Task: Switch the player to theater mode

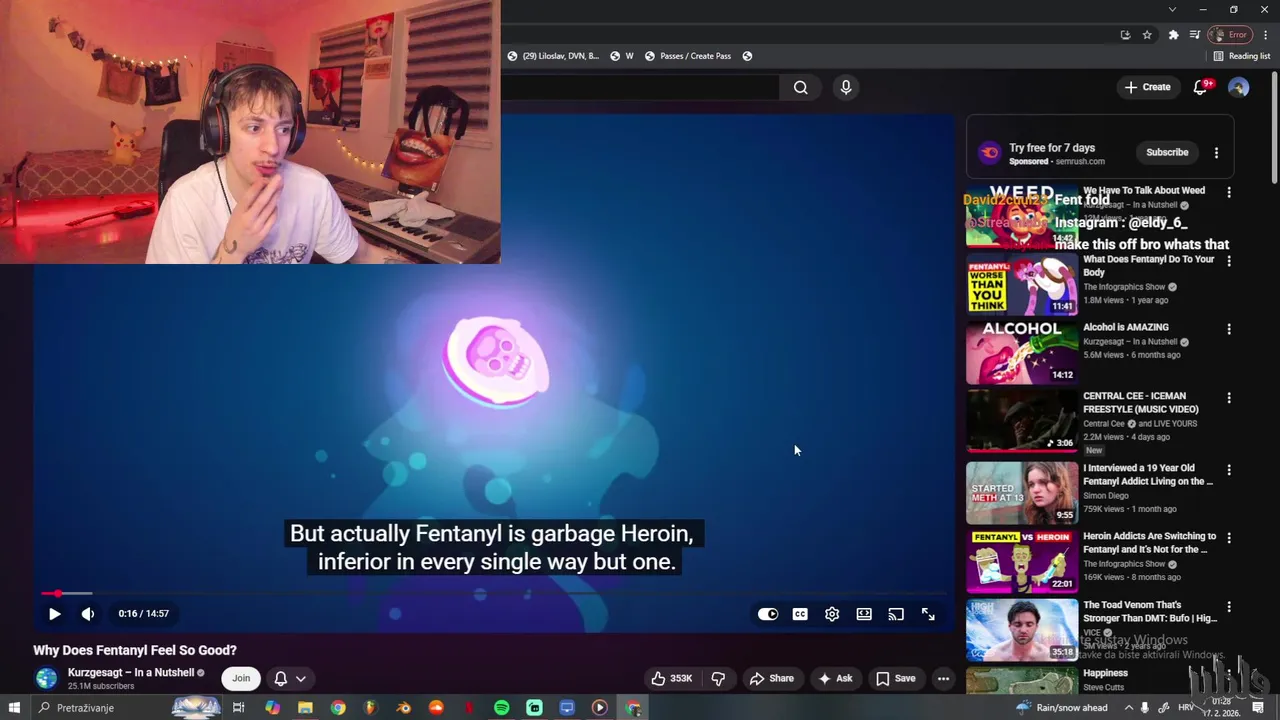Action: (x=864, y=614)
